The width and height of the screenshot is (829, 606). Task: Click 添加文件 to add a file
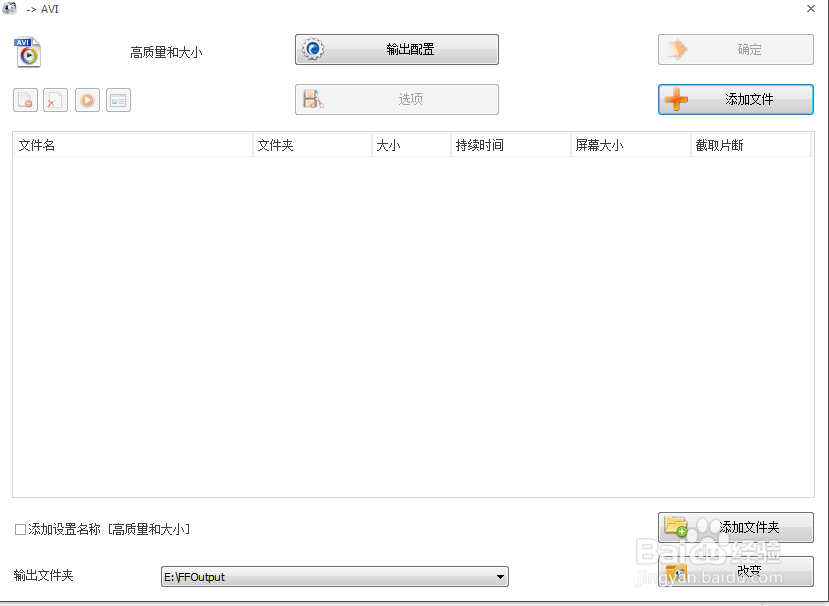coord(735,99)
